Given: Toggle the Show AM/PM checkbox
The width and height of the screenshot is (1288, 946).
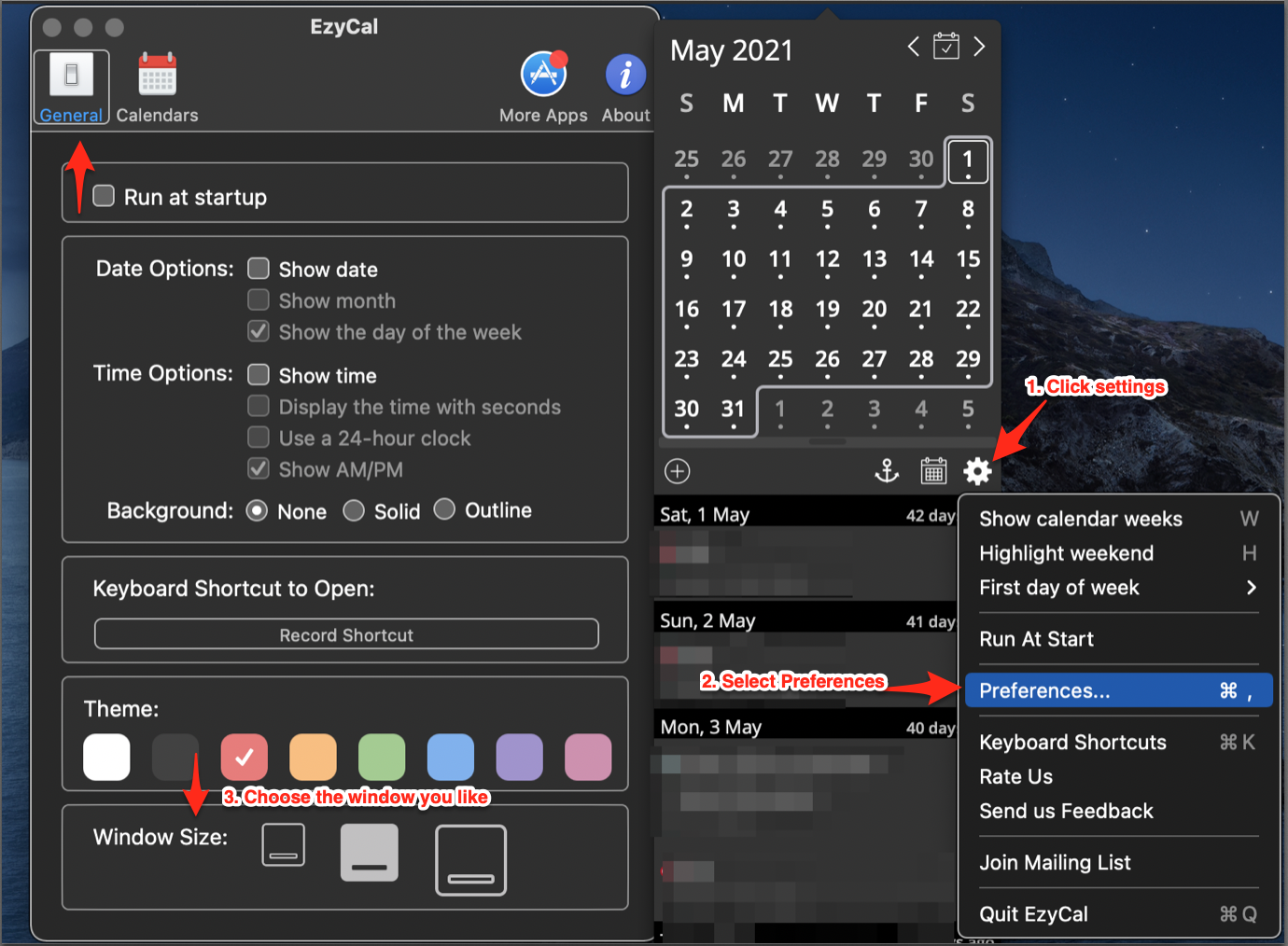Looking at the screenshot, I should pyautogui.click(x=259, y=468).
